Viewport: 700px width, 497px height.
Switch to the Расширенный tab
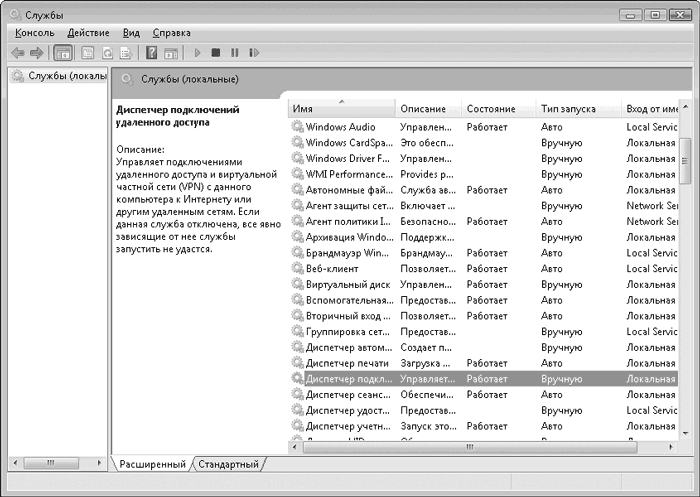tap(152, 464)
